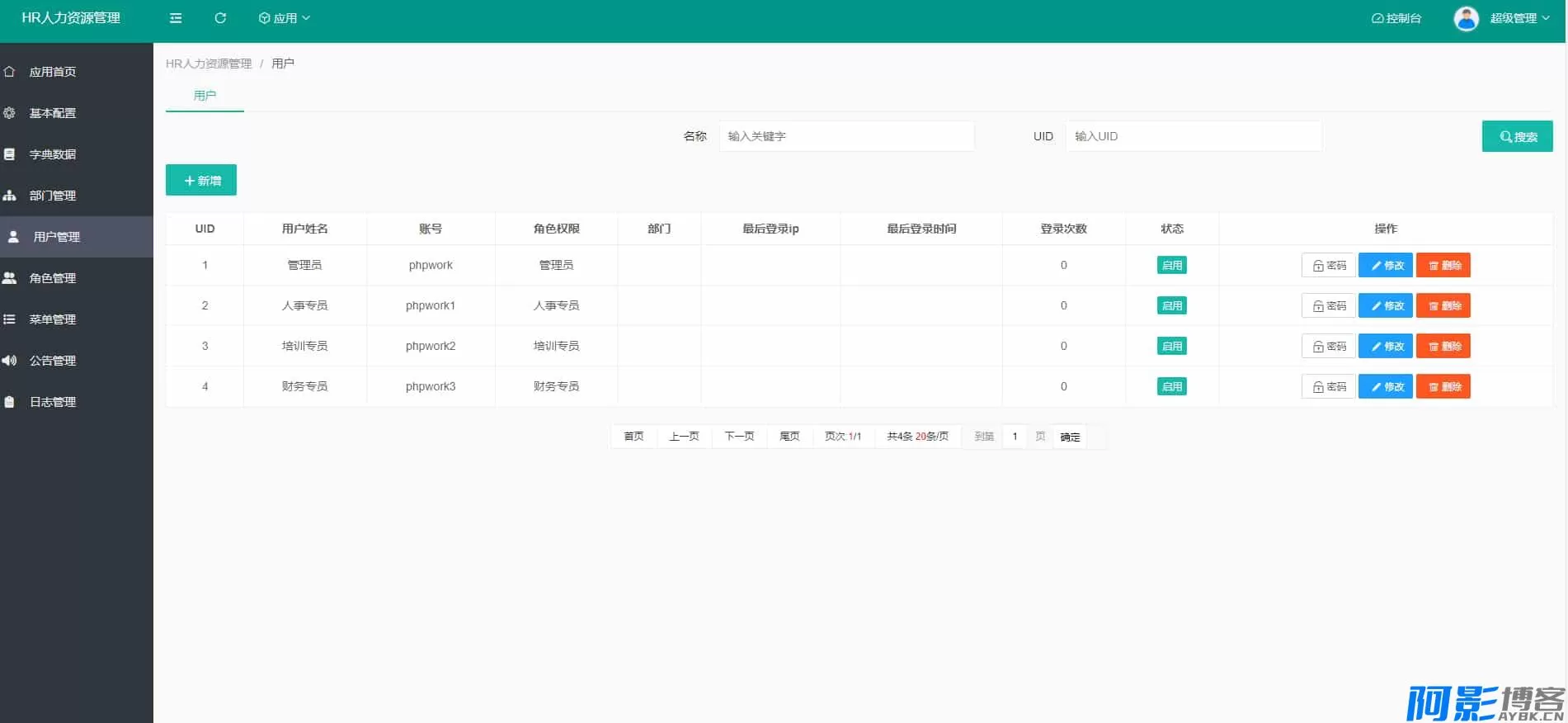Open the 超级管理 user dropdown menu
The image size is (1568, 723).
click(x=1519, y=18)
